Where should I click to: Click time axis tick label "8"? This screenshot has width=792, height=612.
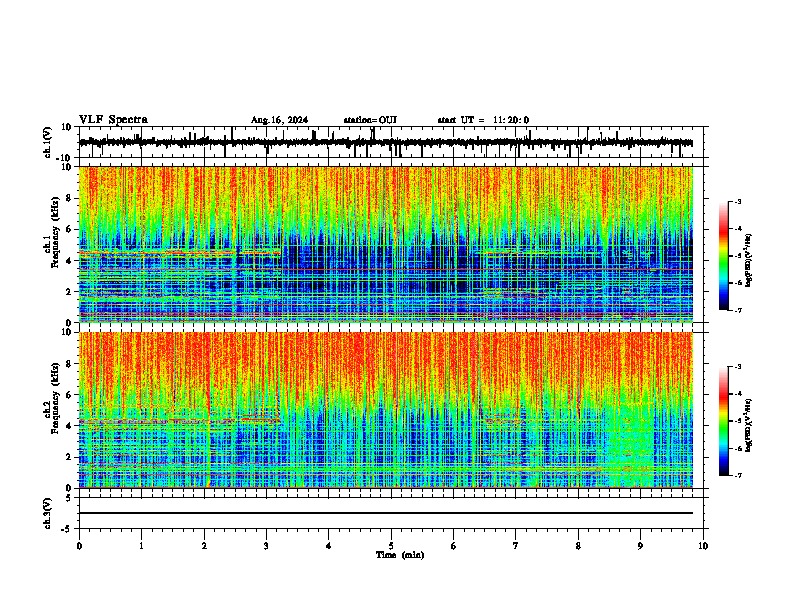[x=578, y=546]
